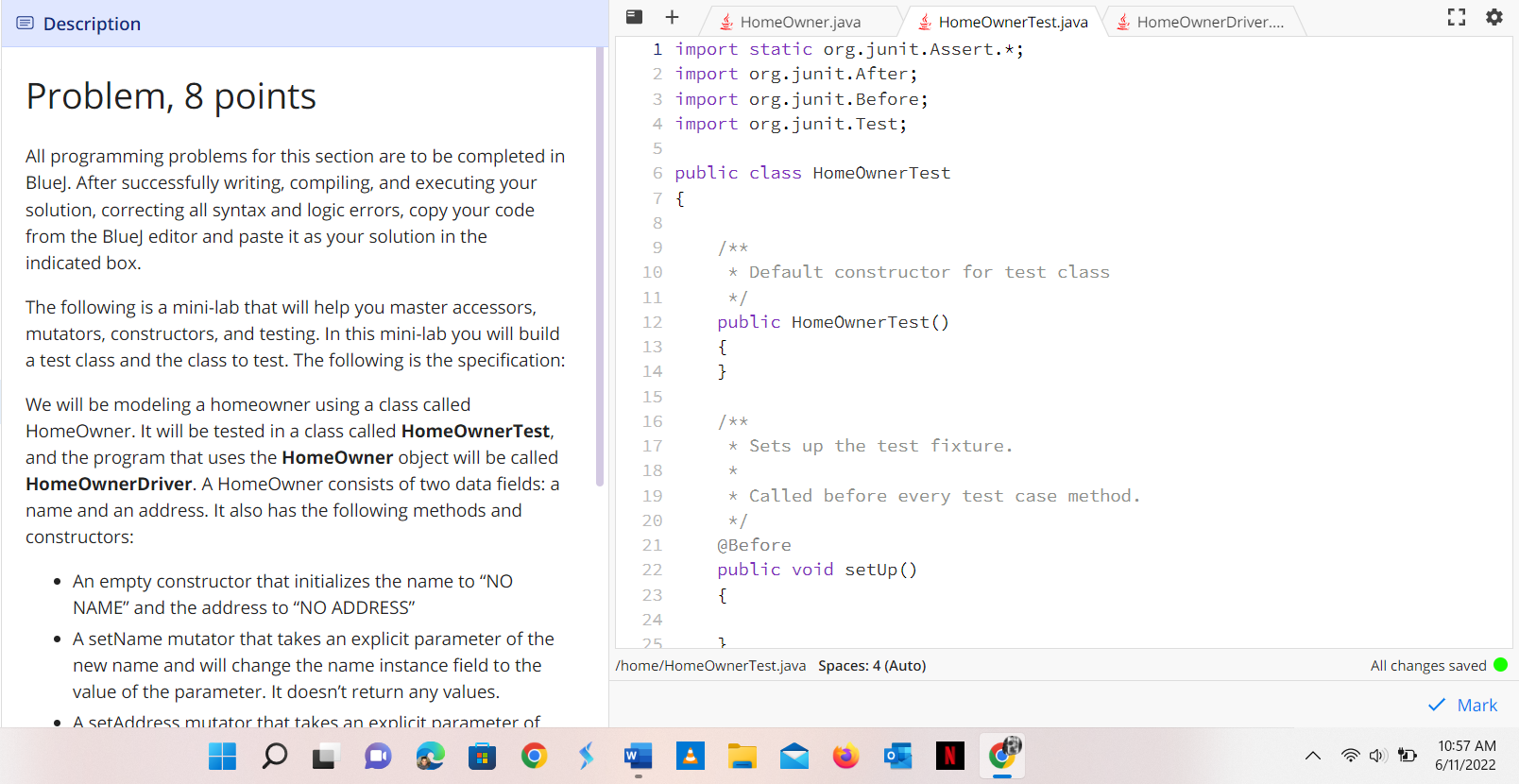Click the Mark button to submit
Image resolution: width=1519 pixels, height=784 pixels.
point(1463,705)
